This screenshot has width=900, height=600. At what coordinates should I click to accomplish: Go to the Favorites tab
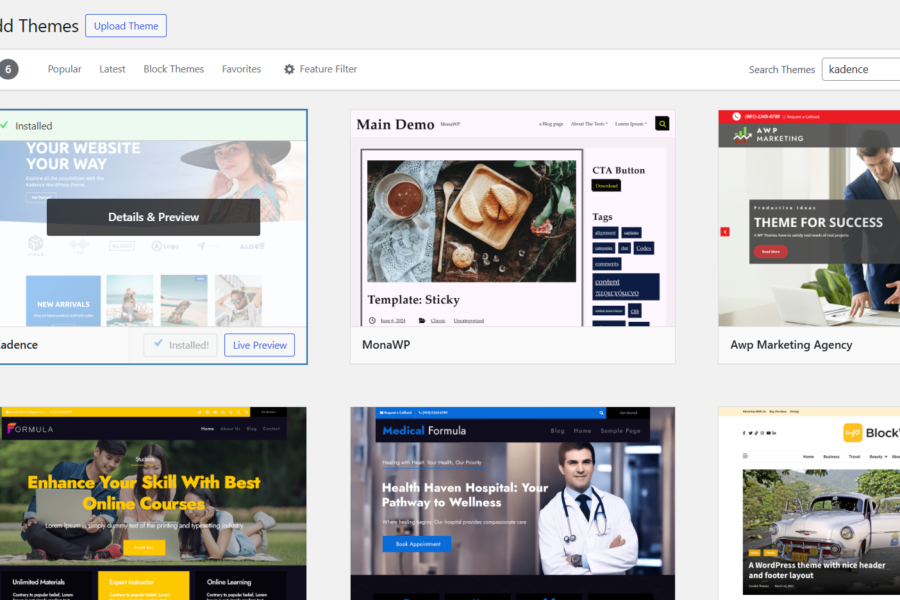pos(241,69)
